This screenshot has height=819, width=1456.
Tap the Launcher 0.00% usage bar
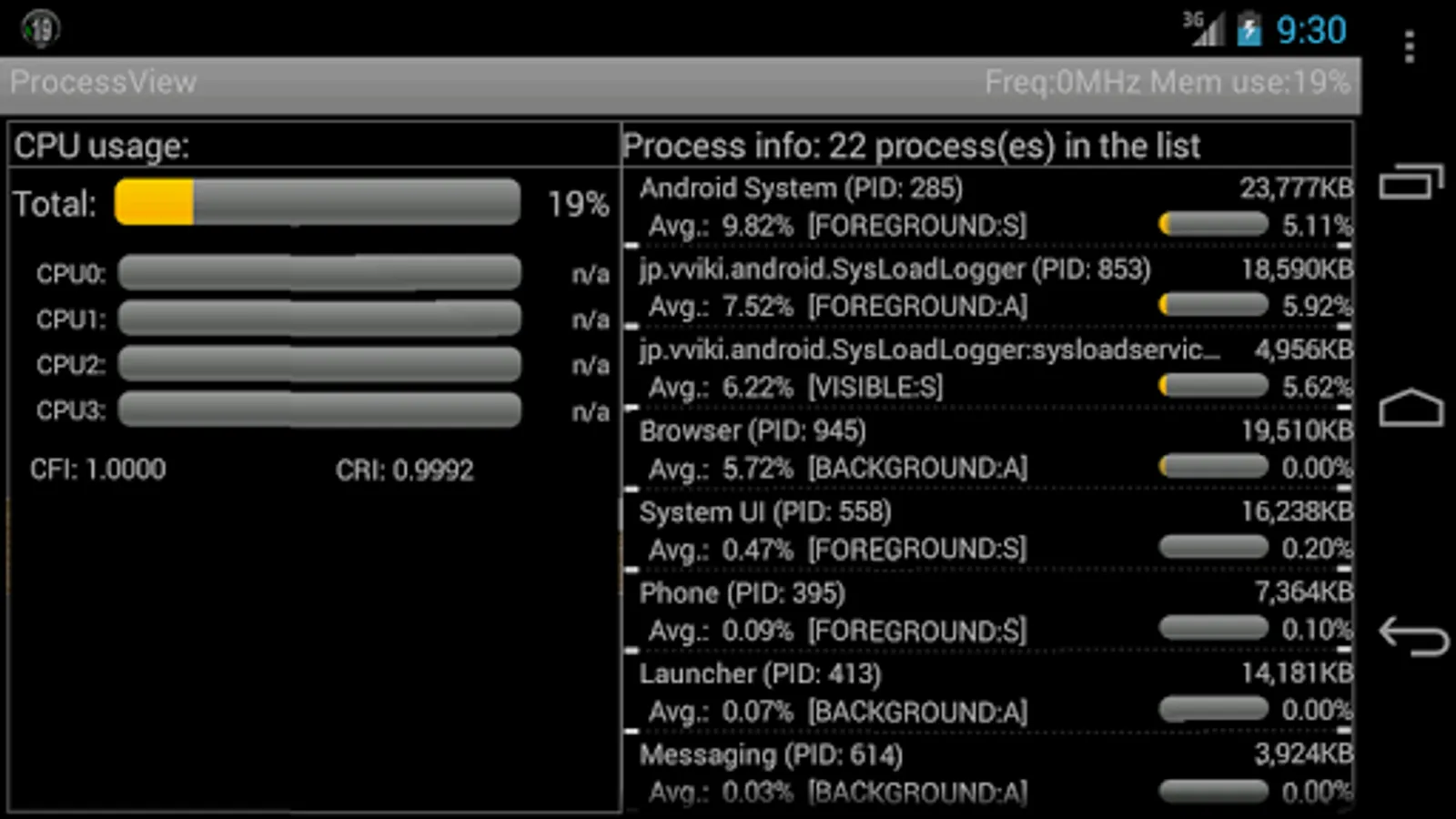coord(1213,709)
